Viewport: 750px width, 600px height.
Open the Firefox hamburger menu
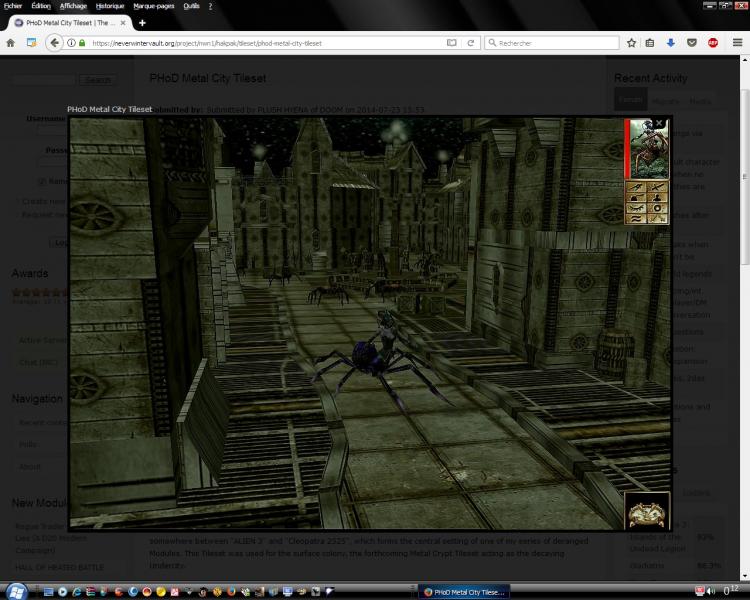coord(737,43)
